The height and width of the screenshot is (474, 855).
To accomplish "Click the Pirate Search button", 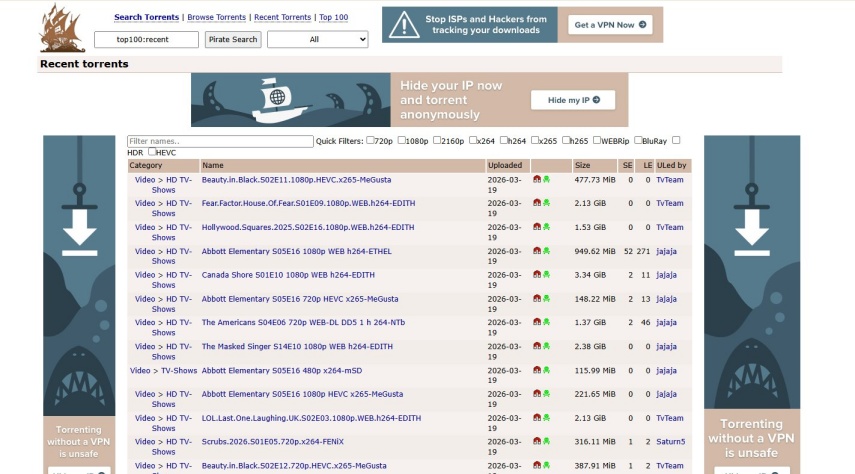I will point(233,39).
